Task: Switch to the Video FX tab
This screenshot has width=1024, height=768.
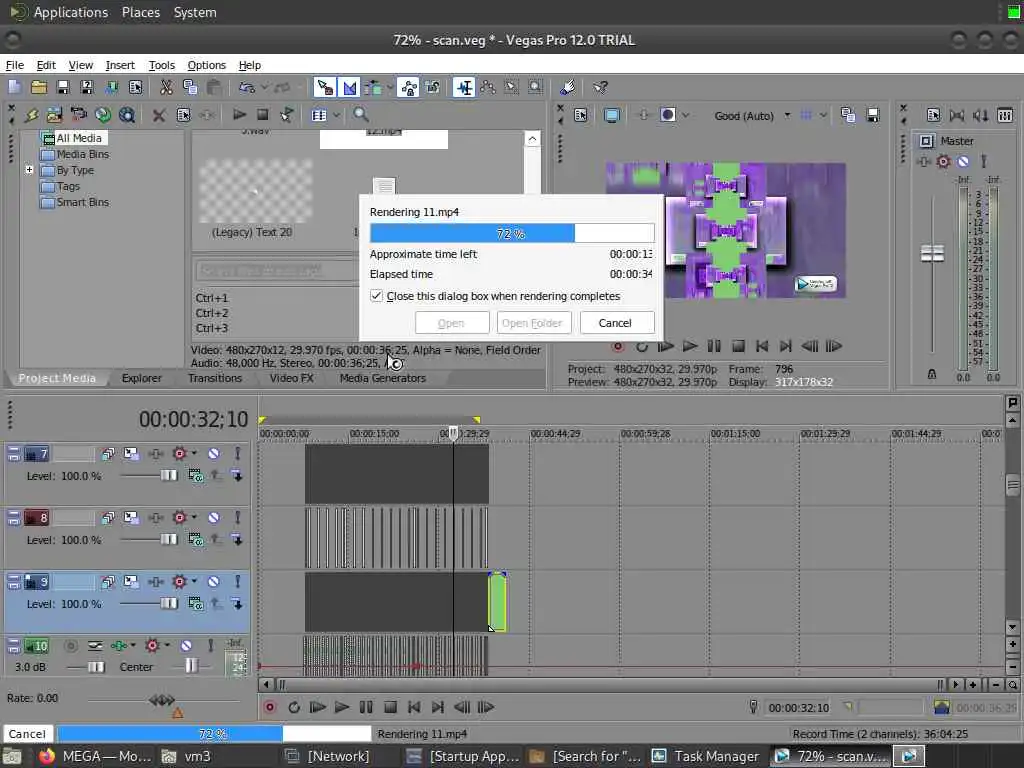Action: click(291, 378)
